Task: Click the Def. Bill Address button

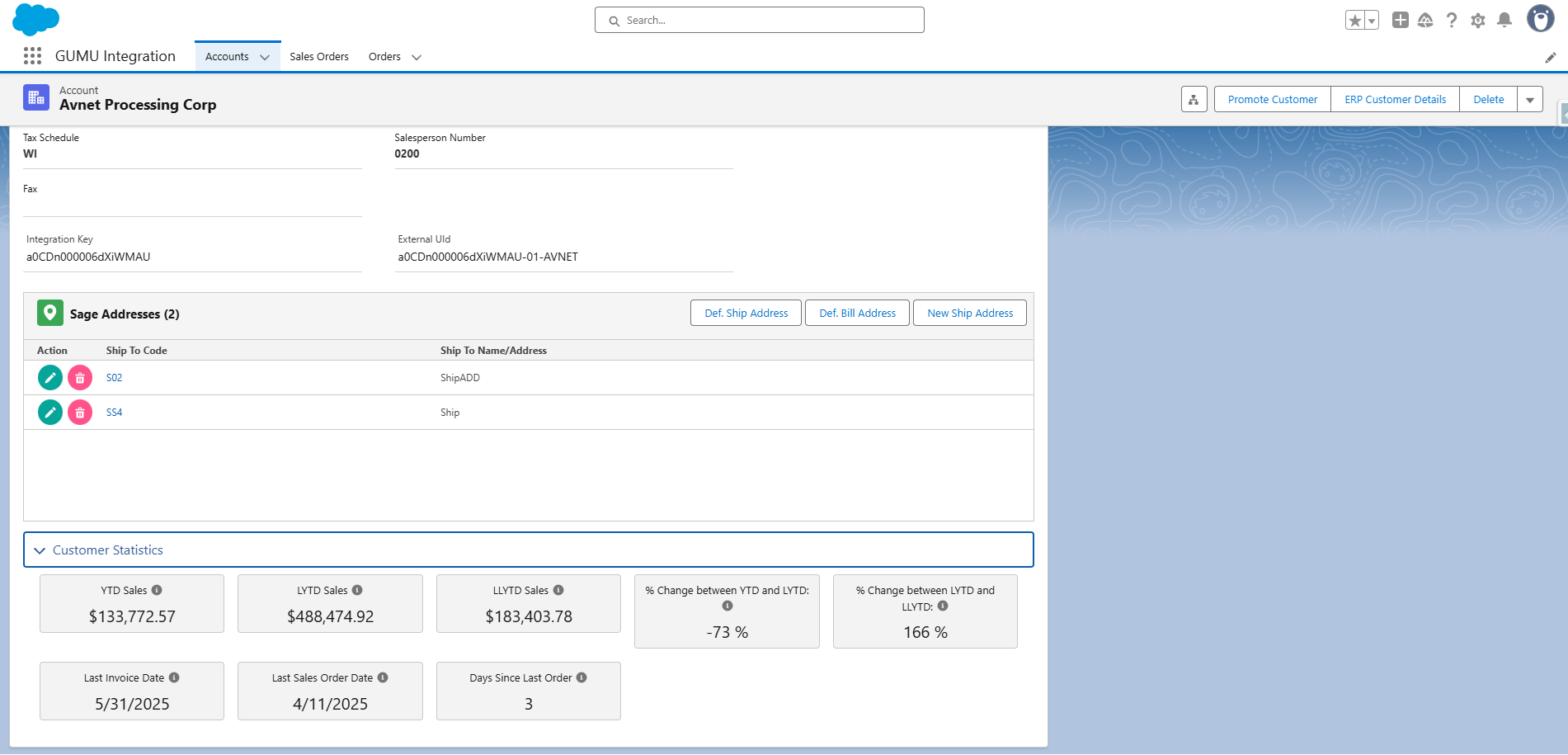Action: 858,313
